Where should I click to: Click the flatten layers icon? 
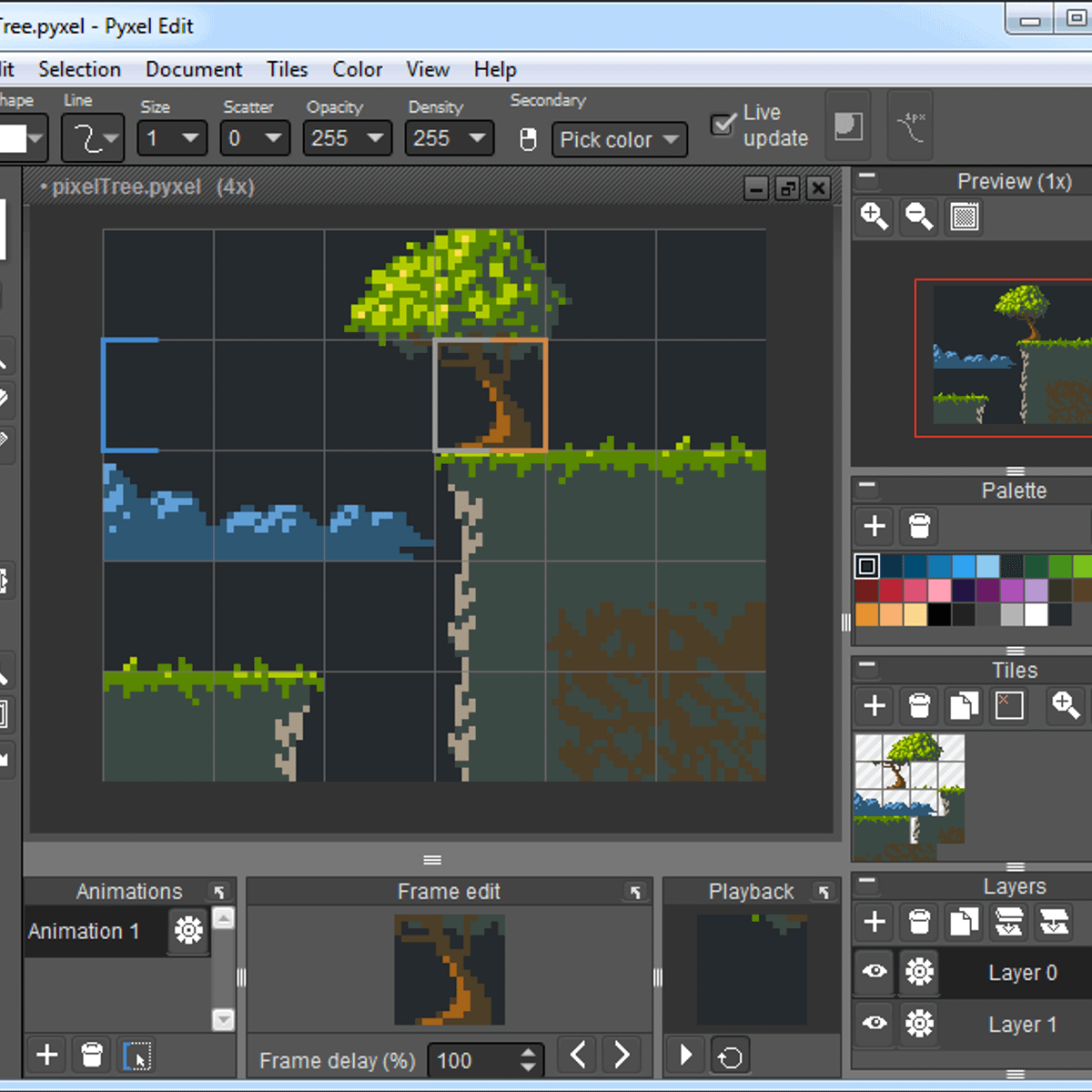point(1054,922)
